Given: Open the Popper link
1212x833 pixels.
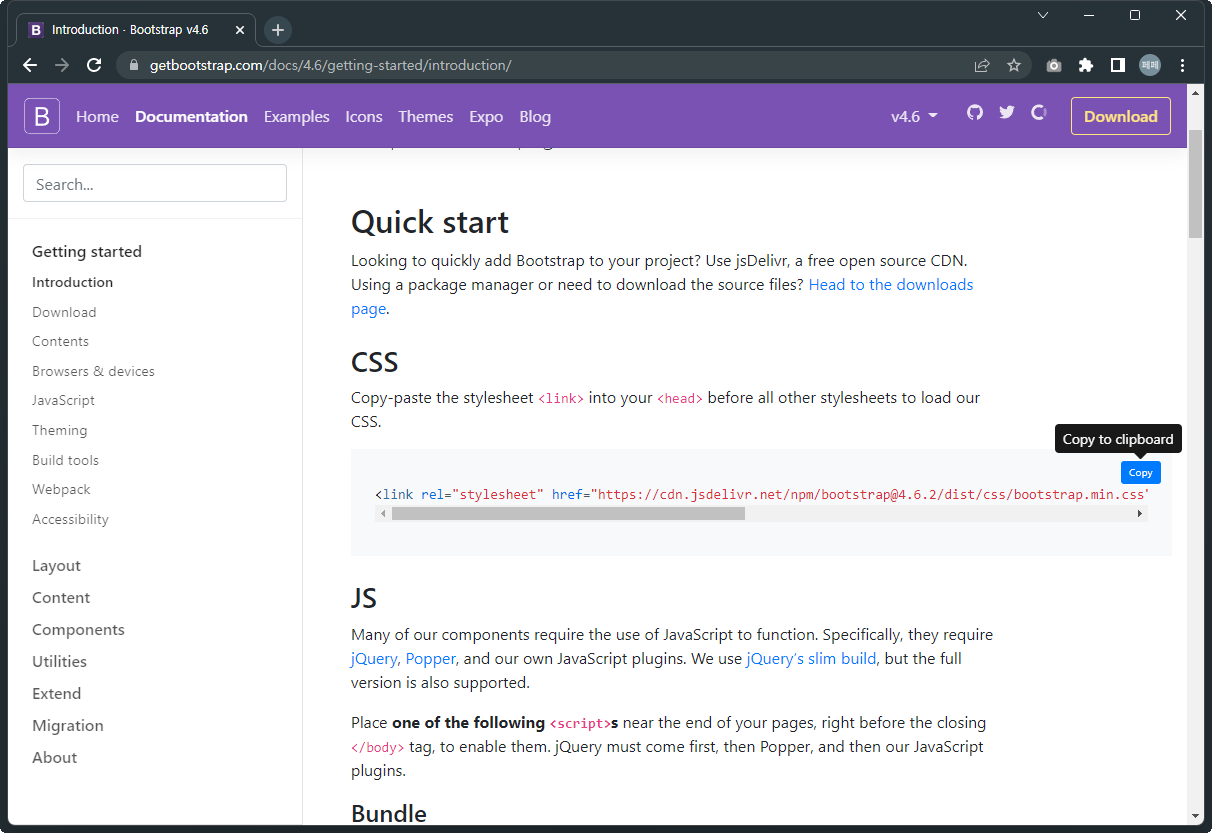Looking at the screenshot, I should point(431,659).
